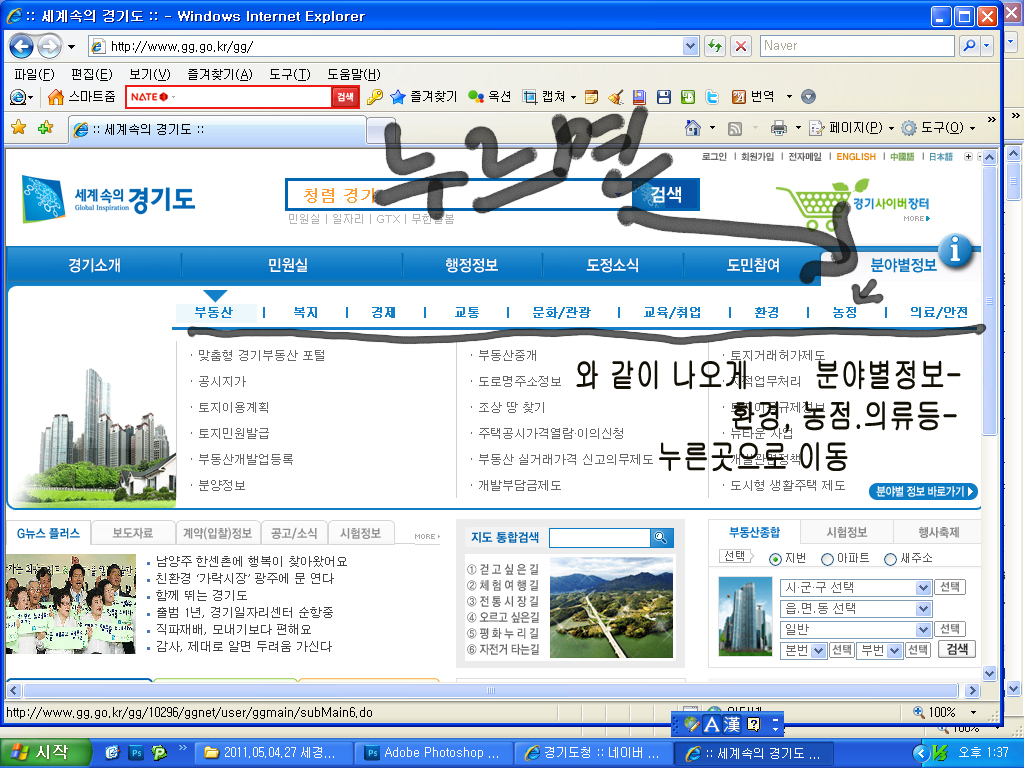Open the recent pages dropdown next to Forward
Screen dimensions: 1024x768
pyautogui.click(x=71, y=46)
